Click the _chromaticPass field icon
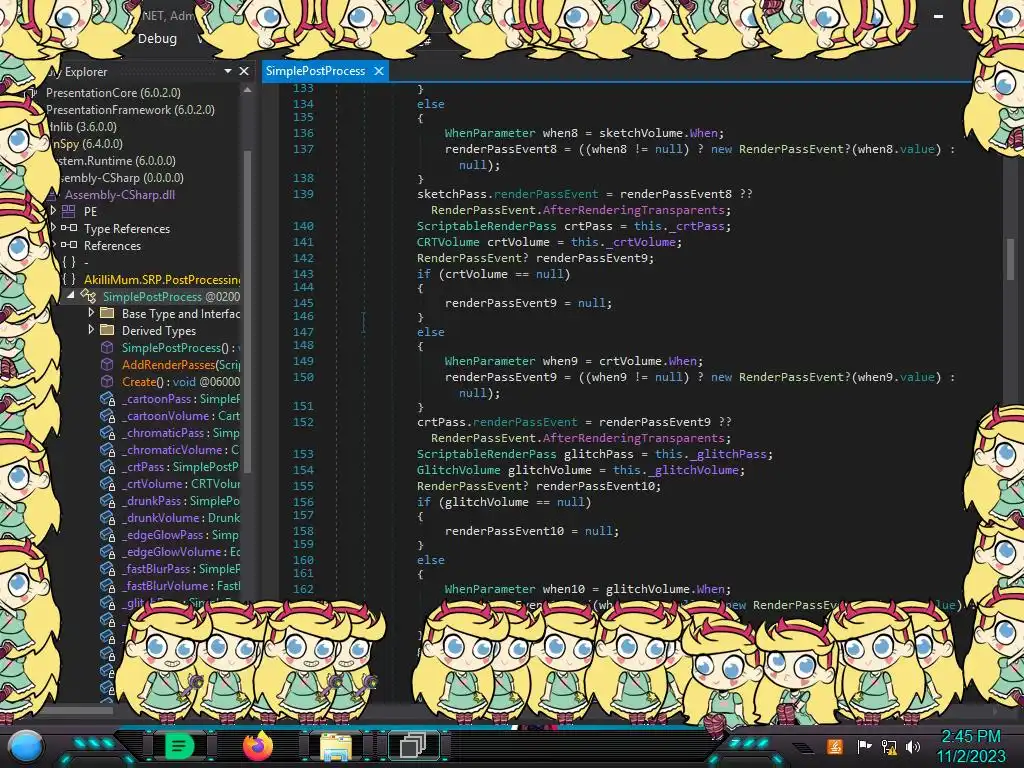 [x=108, y=433]
